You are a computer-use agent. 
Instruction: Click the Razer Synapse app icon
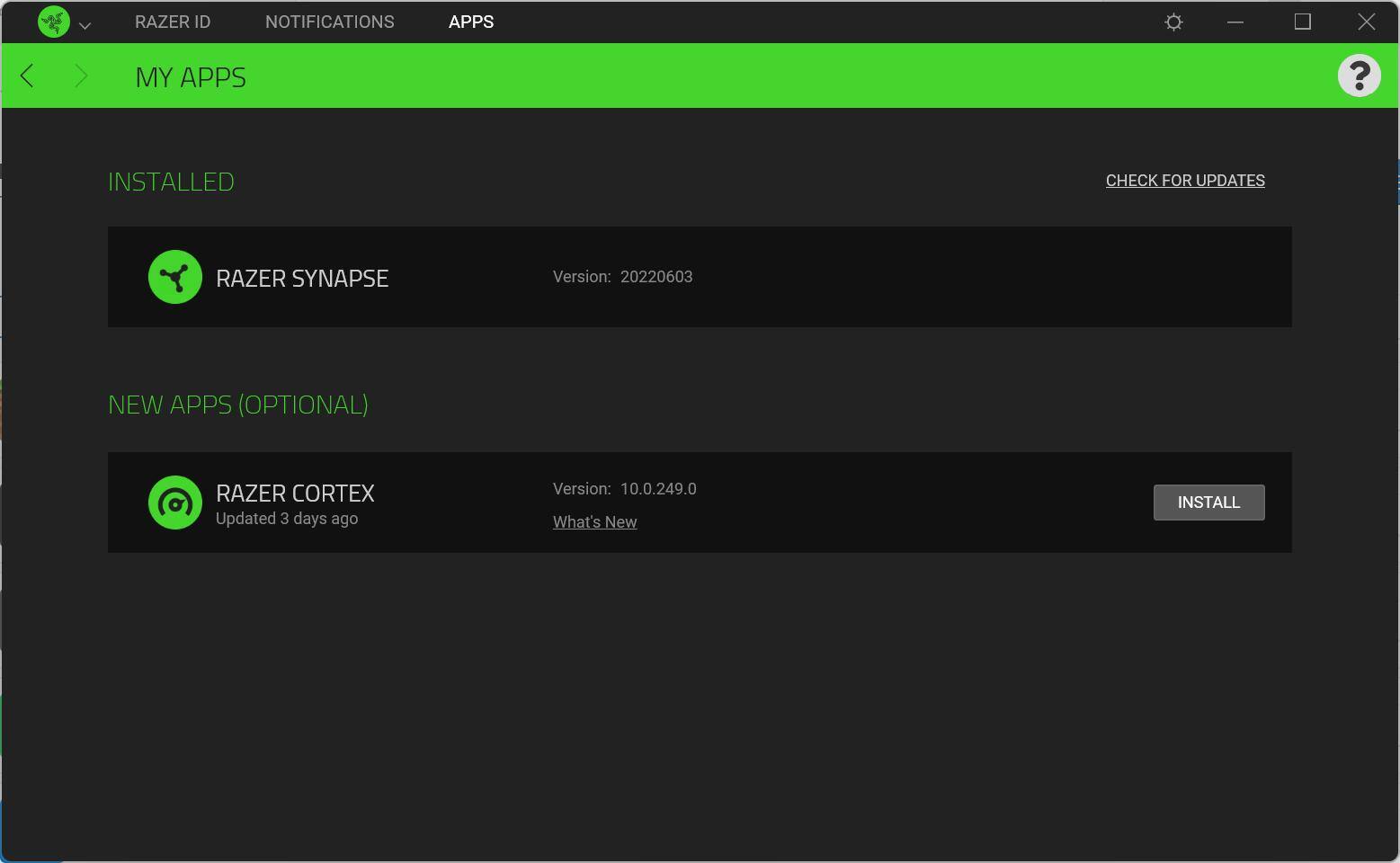click(175, 277)
